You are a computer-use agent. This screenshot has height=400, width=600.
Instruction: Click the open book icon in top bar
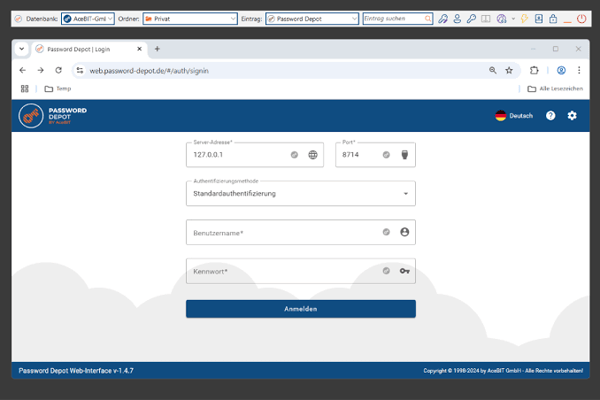486,19
